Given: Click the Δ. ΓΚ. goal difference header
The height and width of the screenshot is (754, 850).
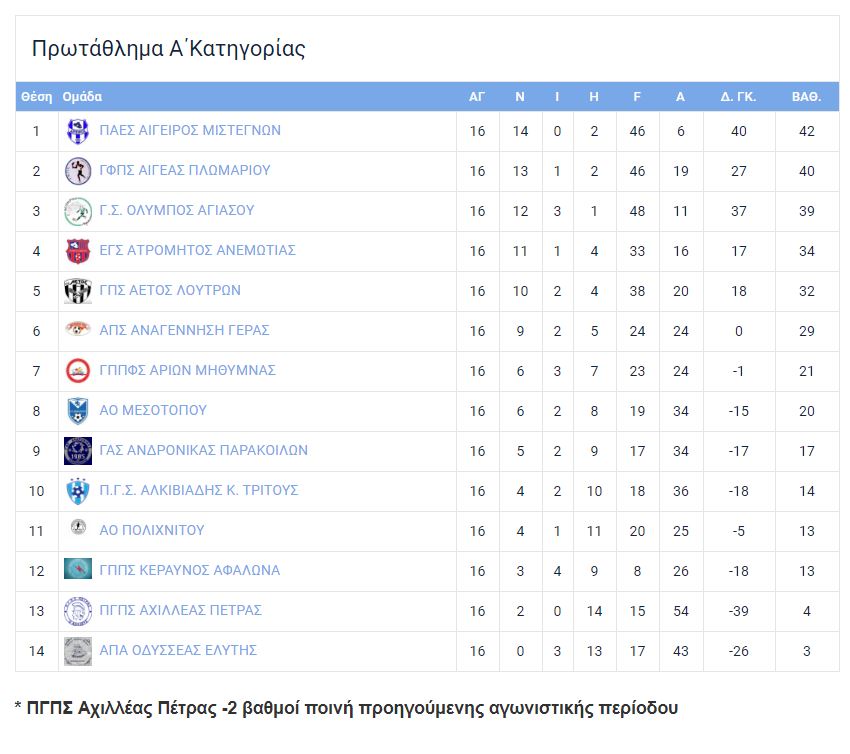Looking at the screenshot, I should [738, 97].
